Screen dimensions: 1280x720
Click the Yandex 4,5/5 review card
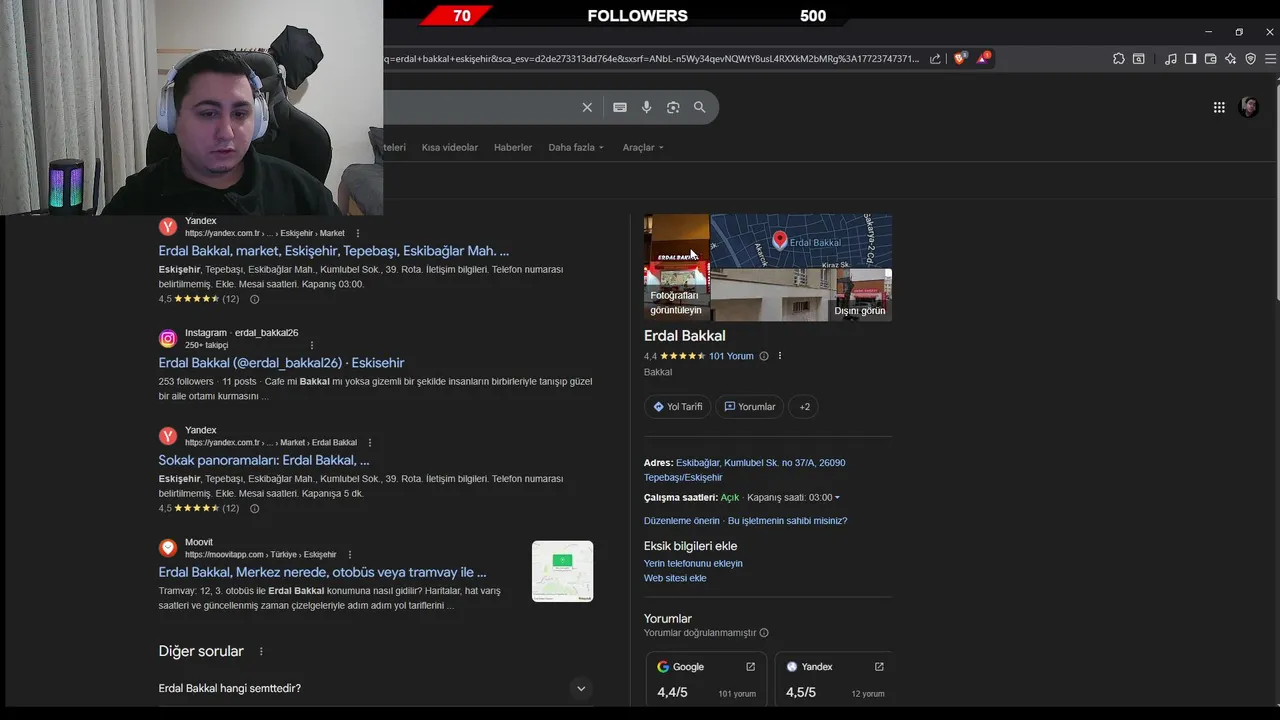point(833,680)
